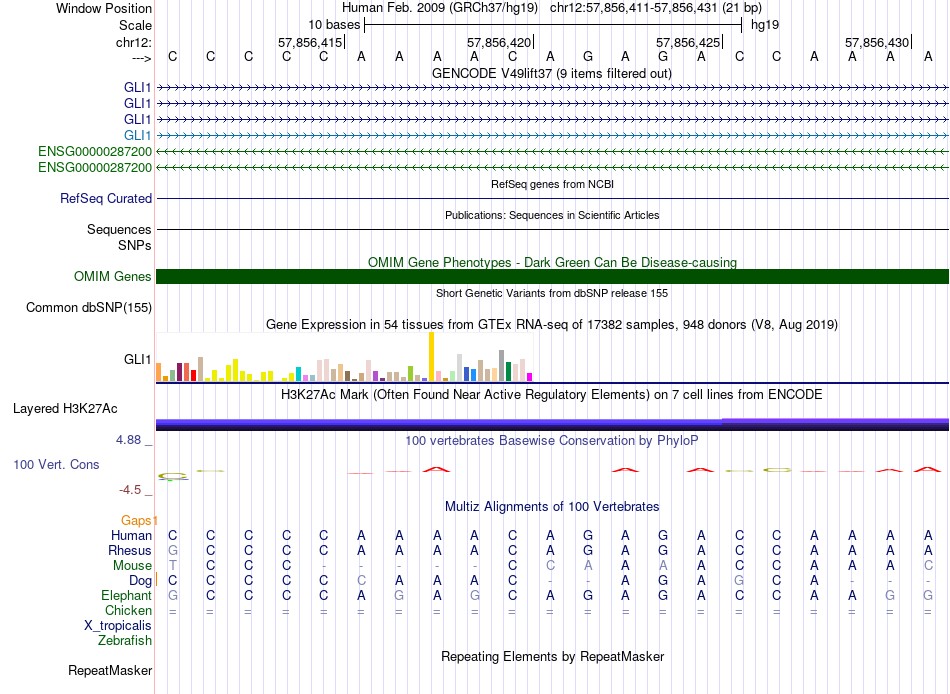Screen dimensions: 950x694
Task: Select the Scale track label
Action: (x=135, y=25)
